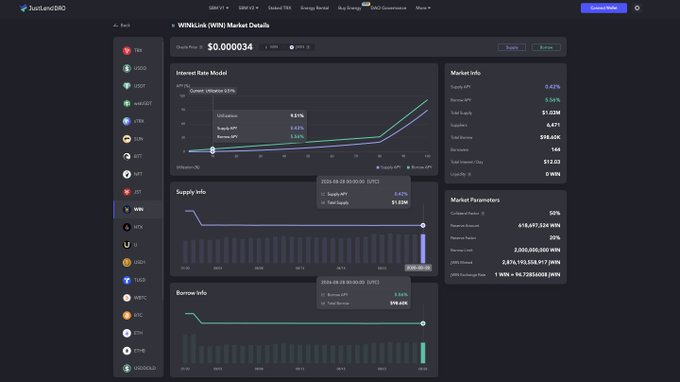Open Energy Rental page
This screenshot has height=382, width=680.
point(314,8)
